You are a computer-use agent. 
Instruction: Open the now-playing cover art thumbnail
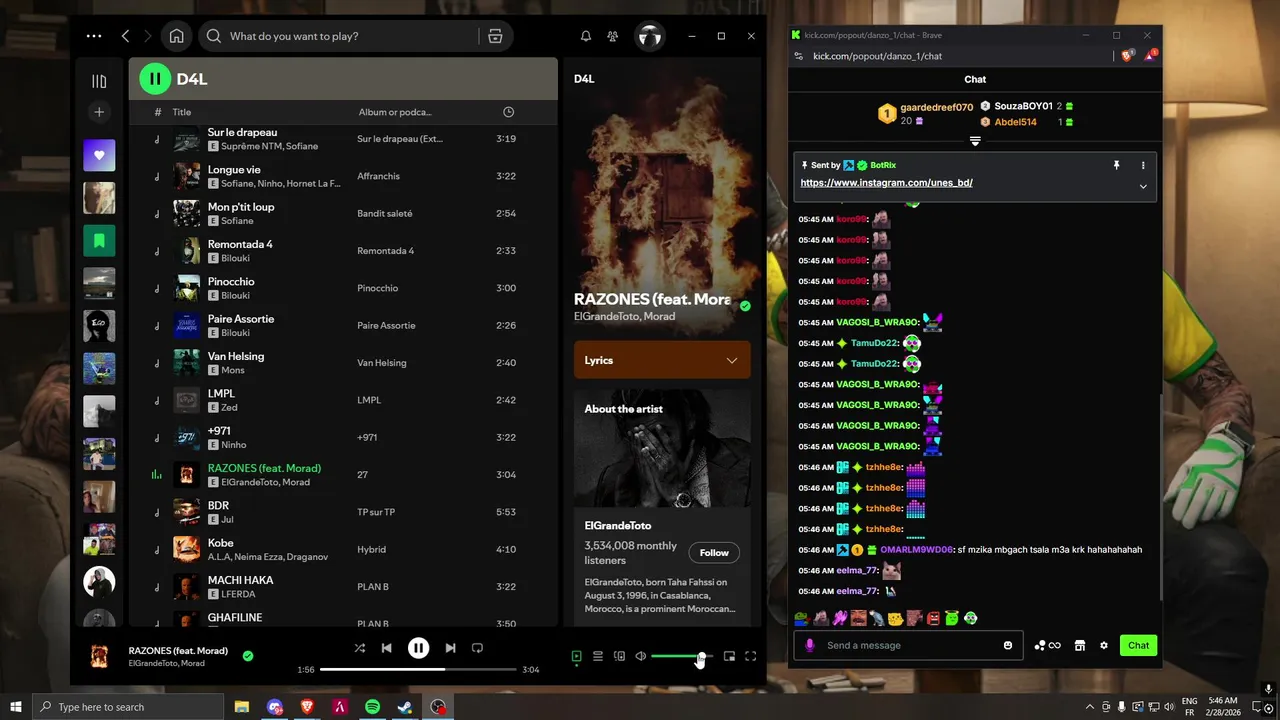[99, 656]
